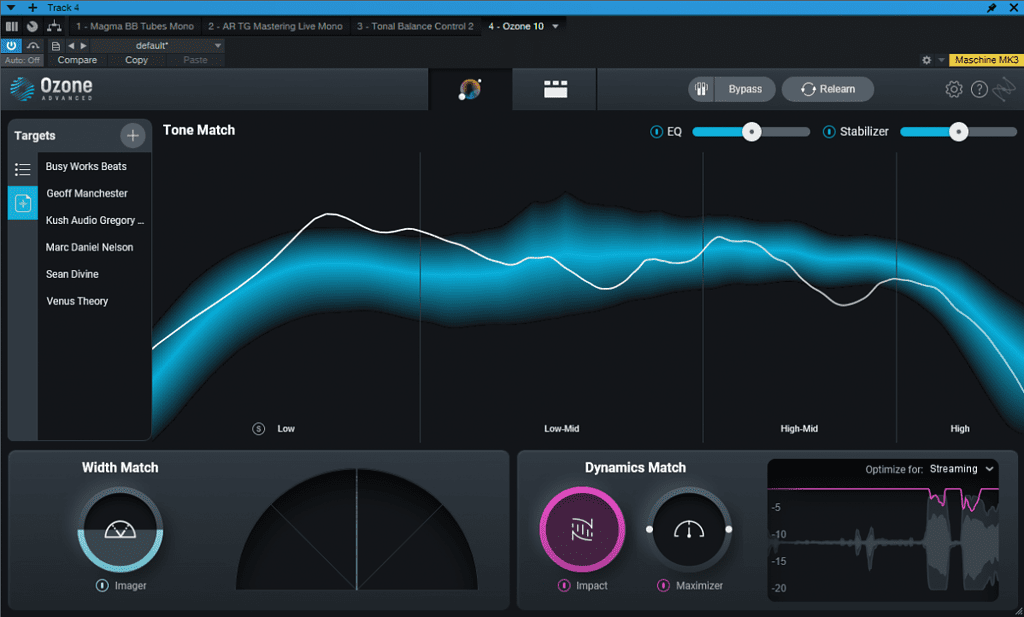Screen dimensions: 1024x617
Task: Open the Optimize for Streaming dropdown
Action: 961,469
